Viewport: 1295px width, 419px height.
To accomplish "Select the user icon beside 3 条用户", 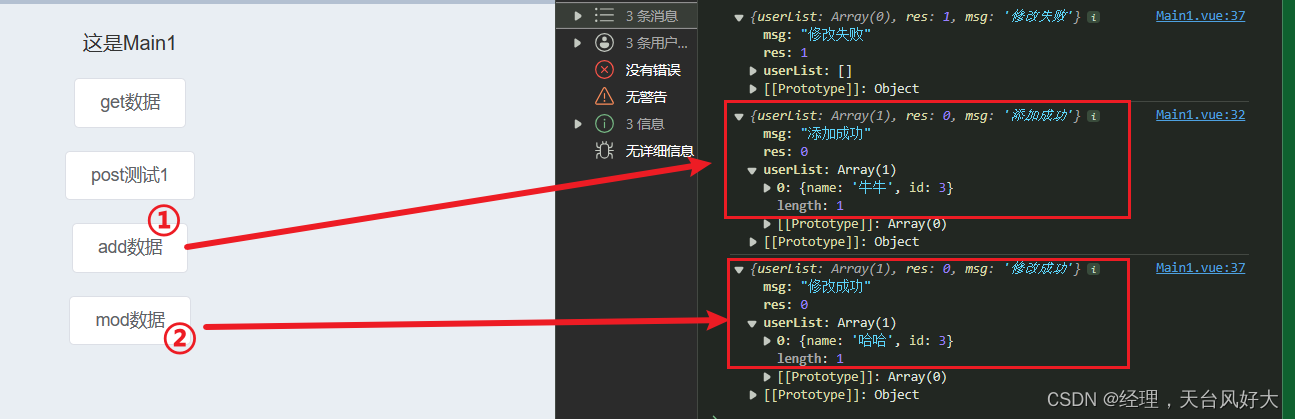I will pyautogui.click(x=604, y=42).
